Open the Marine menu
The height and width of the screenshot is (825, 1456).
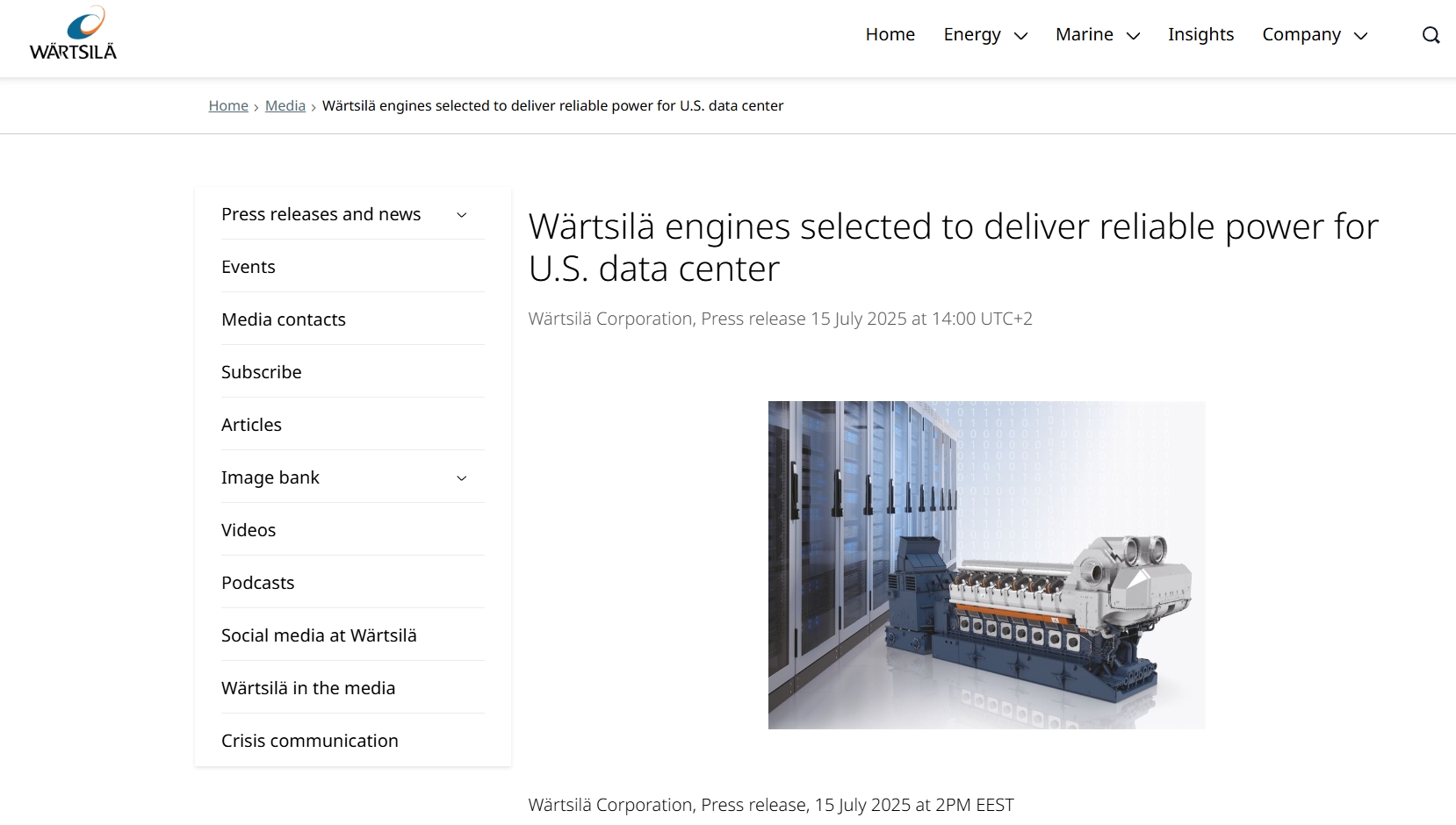tap(1084, 34)
